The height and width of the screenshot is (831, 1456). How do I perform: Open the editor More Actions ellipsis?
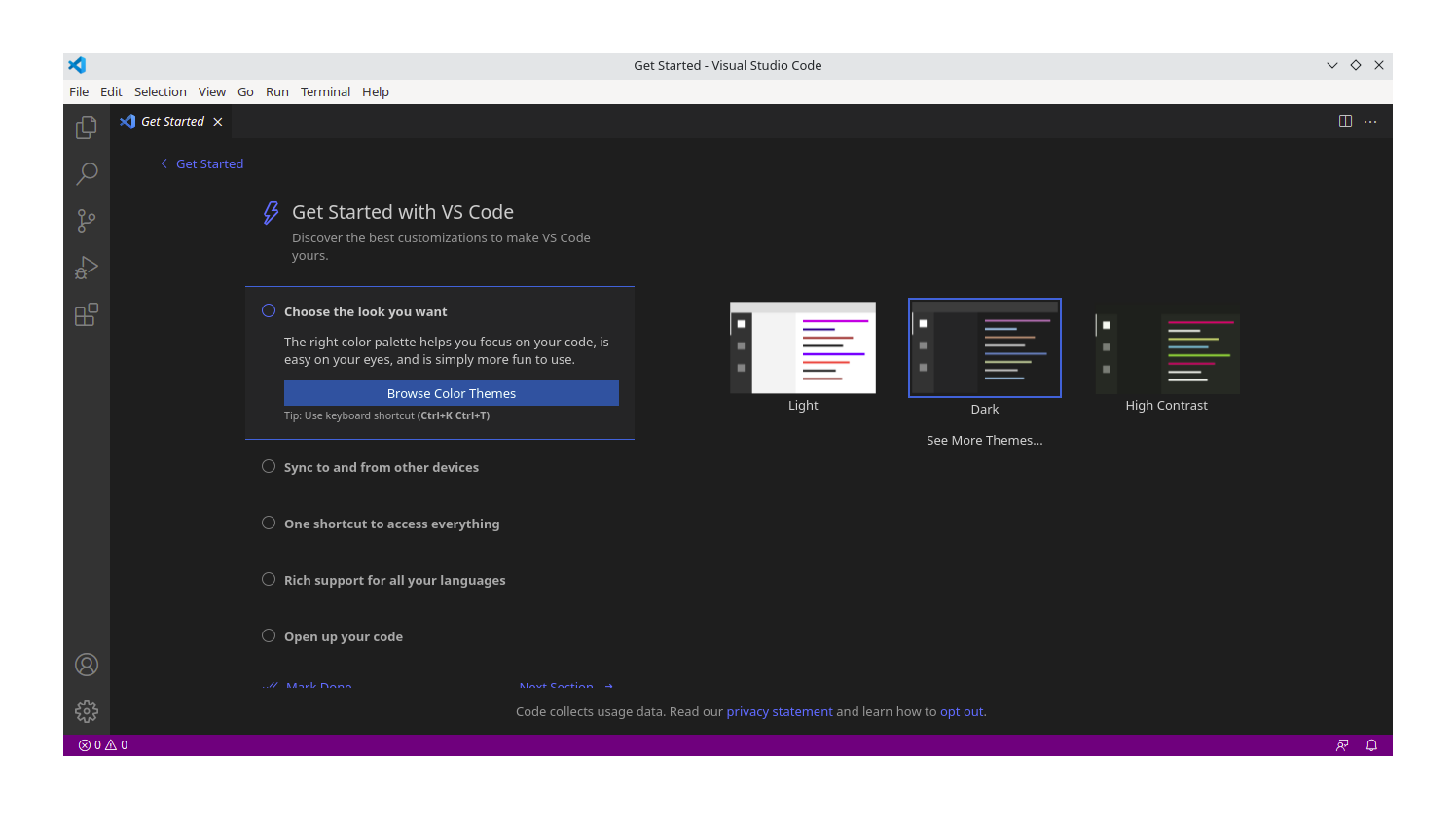(1370, 122)
